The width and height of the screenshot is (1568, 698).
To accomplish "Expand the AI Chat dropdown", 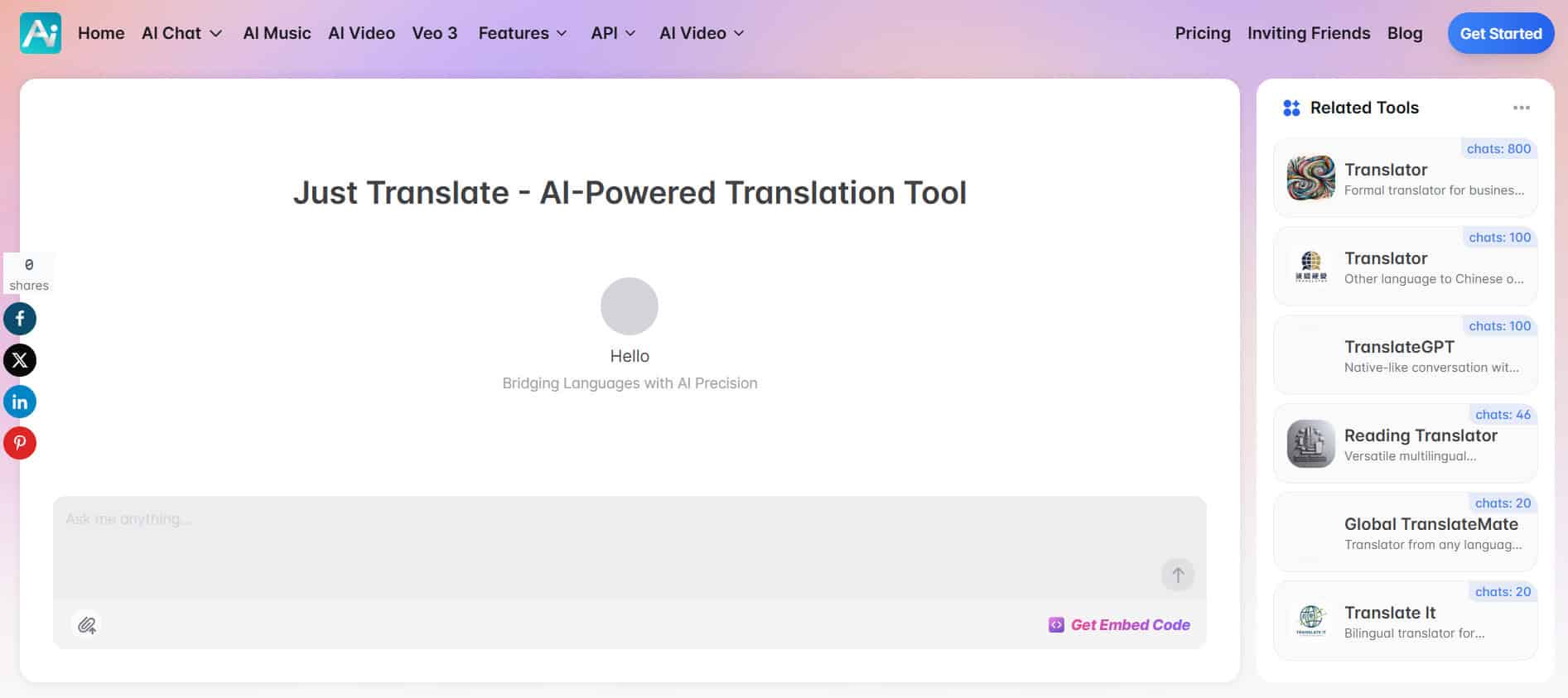I will [x=182, y=33].
